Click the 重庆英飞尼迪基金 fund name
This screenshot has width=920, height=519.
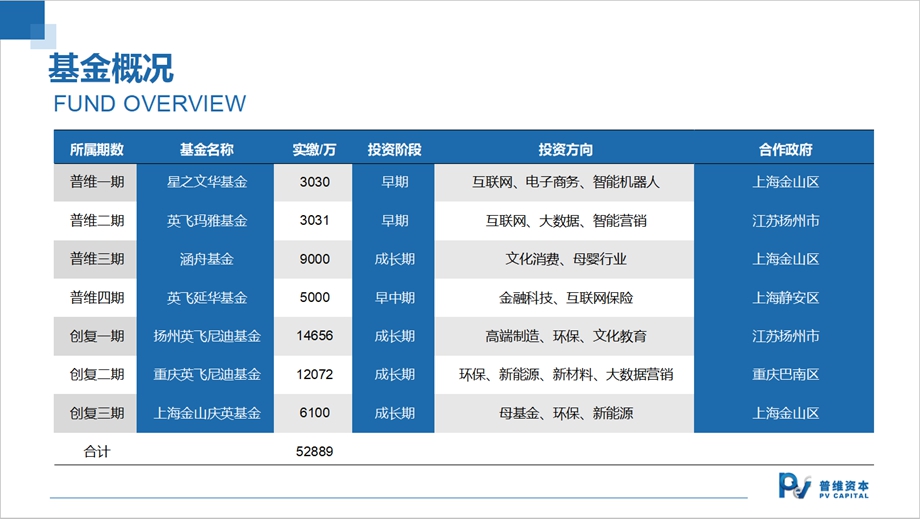pyautogui.click(x=207, y=374)
